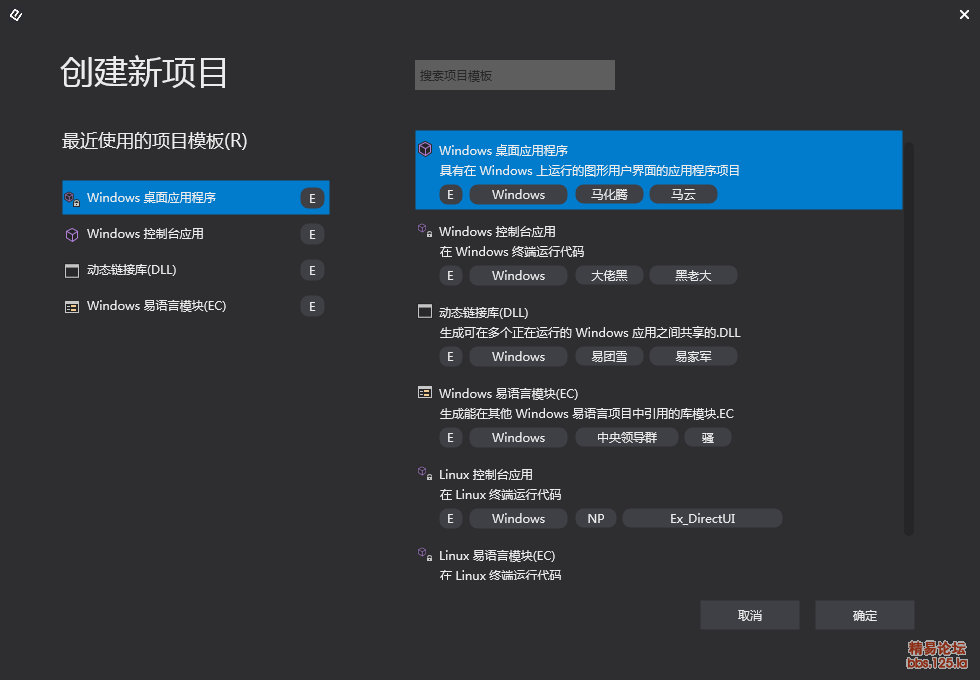The image size is (980, 680).
Task: Click the Windows tag under Windows 桌面应用程序
Action: click(x=518, y=194)
